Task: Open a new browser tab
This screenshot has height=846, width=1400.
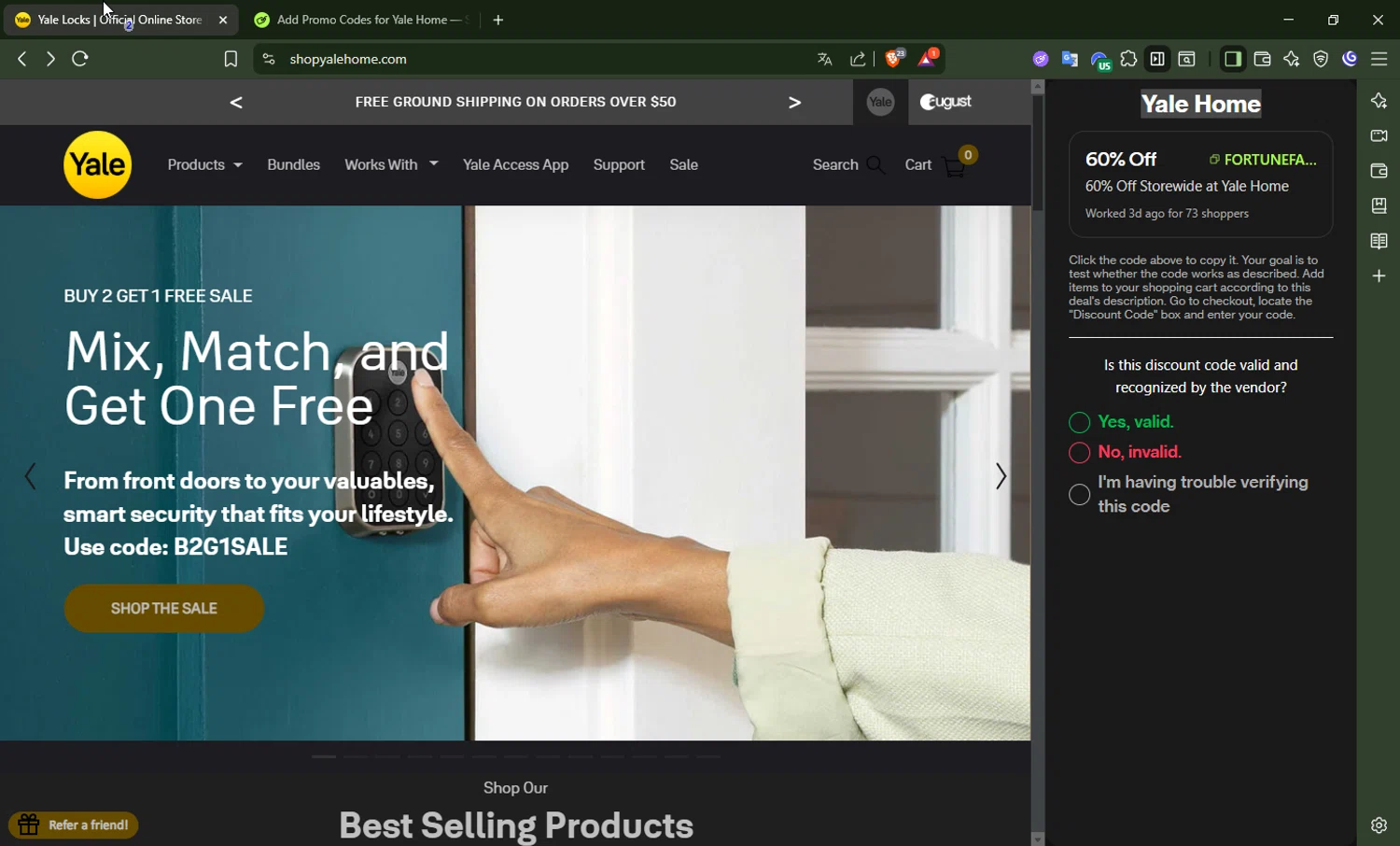Action: 498,20
